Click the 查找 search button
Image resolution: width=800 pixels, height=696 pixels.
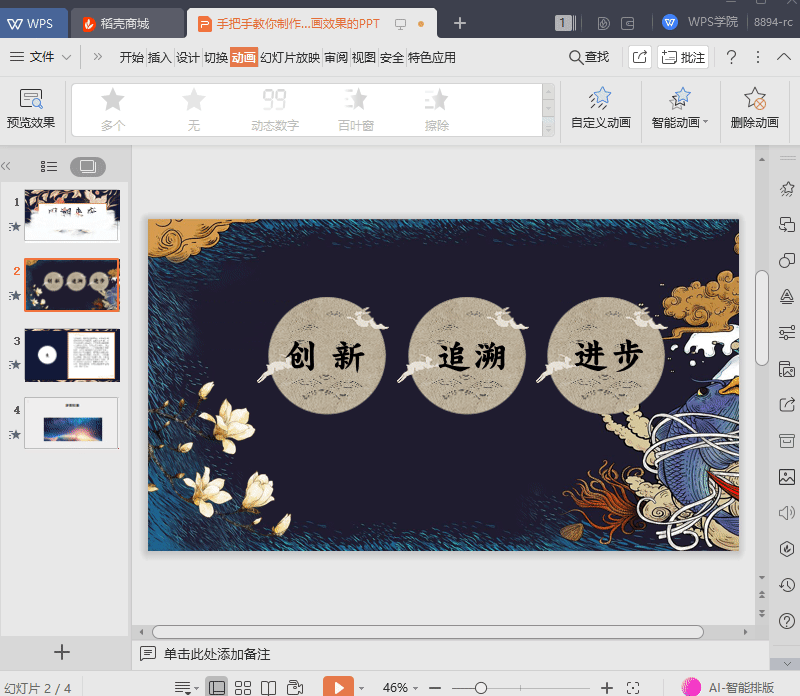pos(589,57)
